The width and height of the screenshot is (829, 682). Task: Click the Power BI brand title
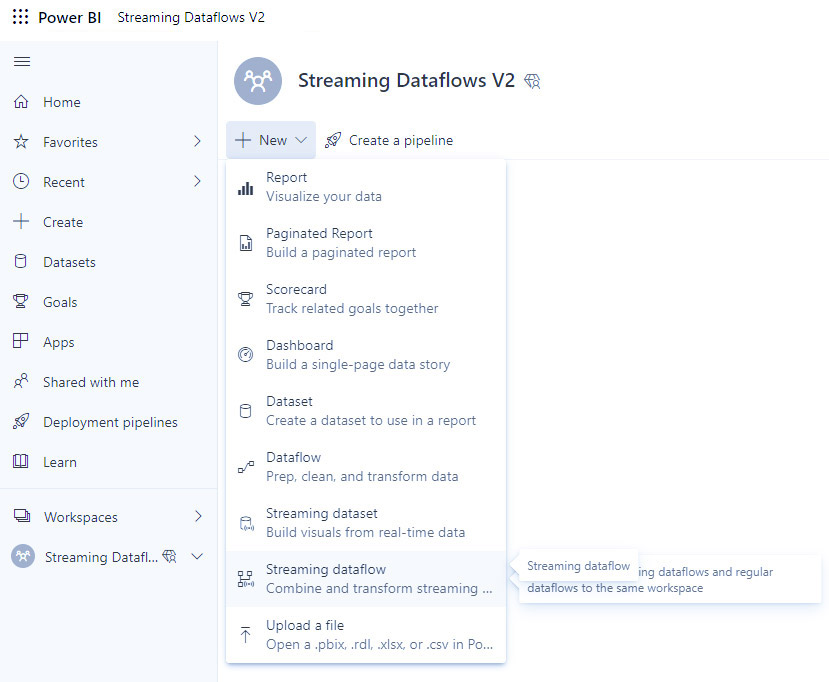tap(69, 17)
